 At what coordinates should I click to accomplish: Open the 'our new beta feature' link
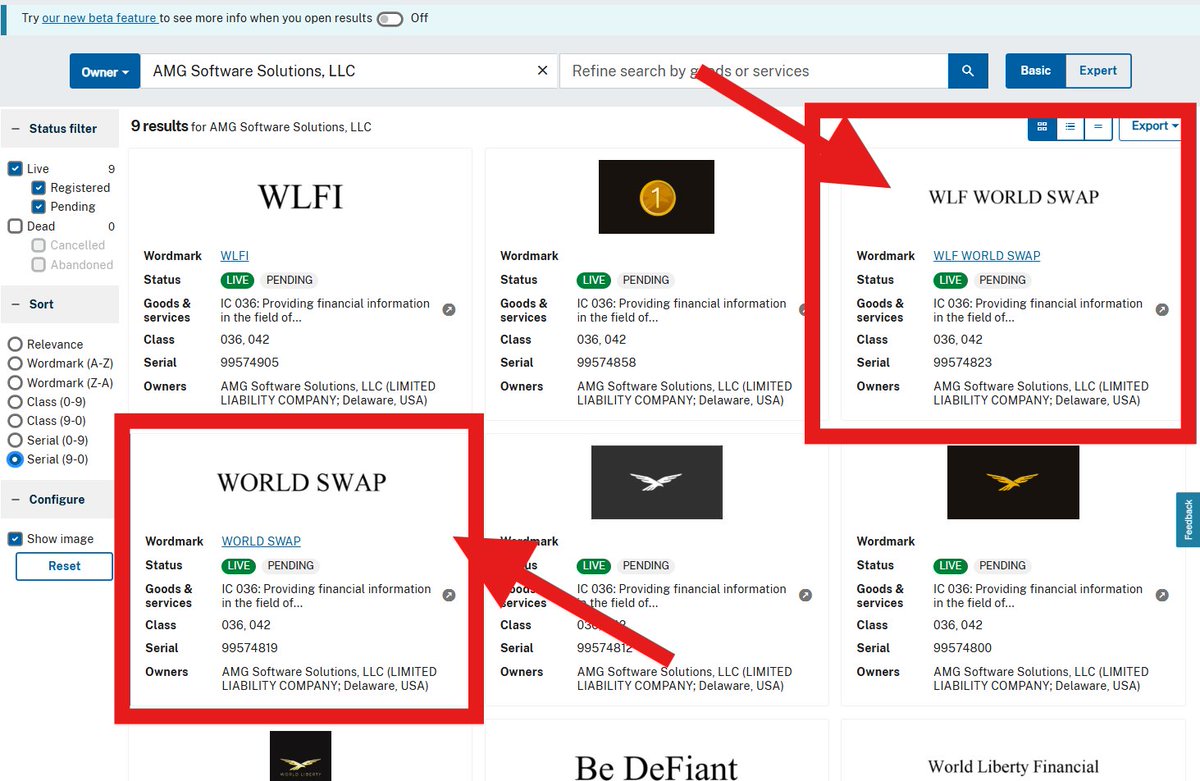click(x=99, y=18)
